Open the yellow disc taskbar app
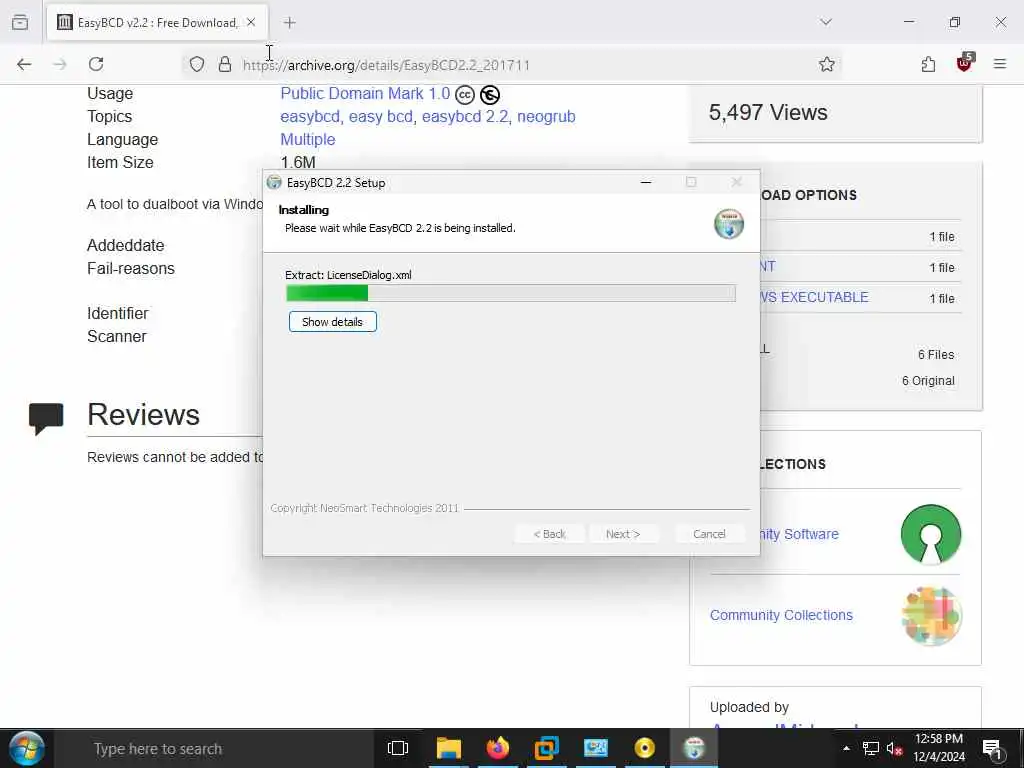 [645, 748]
